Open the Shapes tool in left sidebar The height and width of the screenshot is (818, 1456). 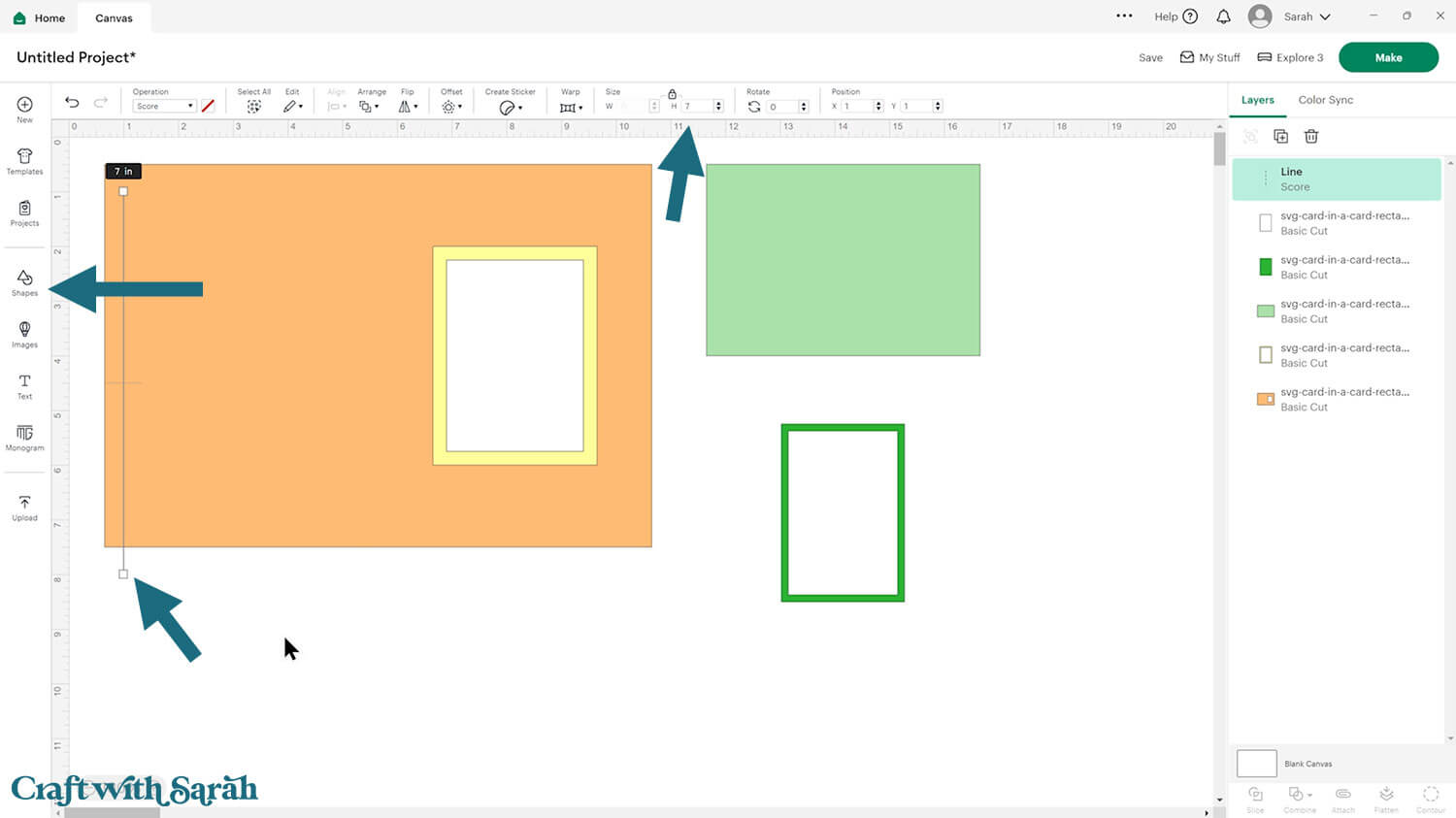pyautogui.click(x=25, y=282)
